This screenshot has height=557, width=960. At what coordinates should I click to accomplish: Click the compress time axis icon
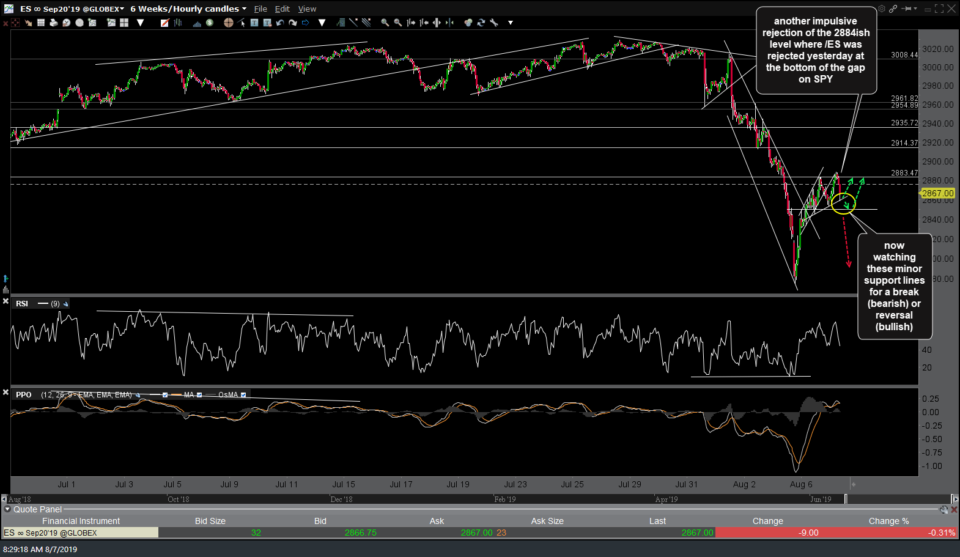(x=449, y=23)
